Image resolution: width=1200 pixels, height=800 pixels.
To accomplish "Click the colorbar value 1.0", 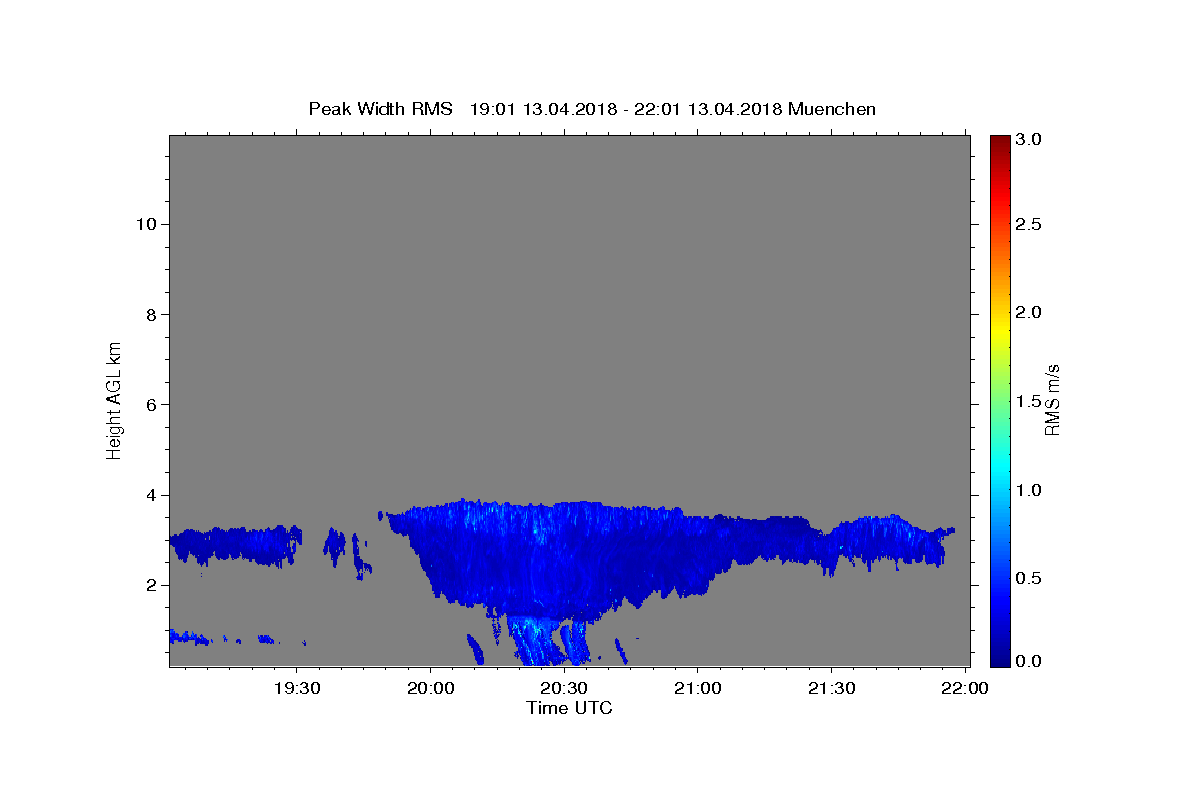I will coord(1030,490).
